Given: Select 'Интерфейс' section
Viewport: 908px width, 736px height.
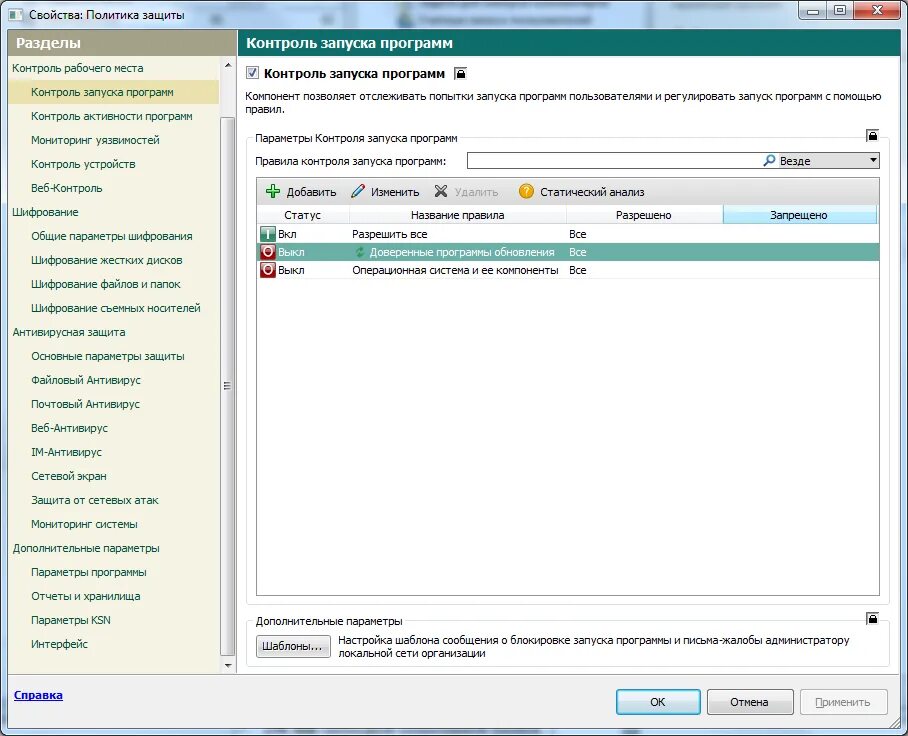Looking at the screenshot, I should (x=59, y=644).
